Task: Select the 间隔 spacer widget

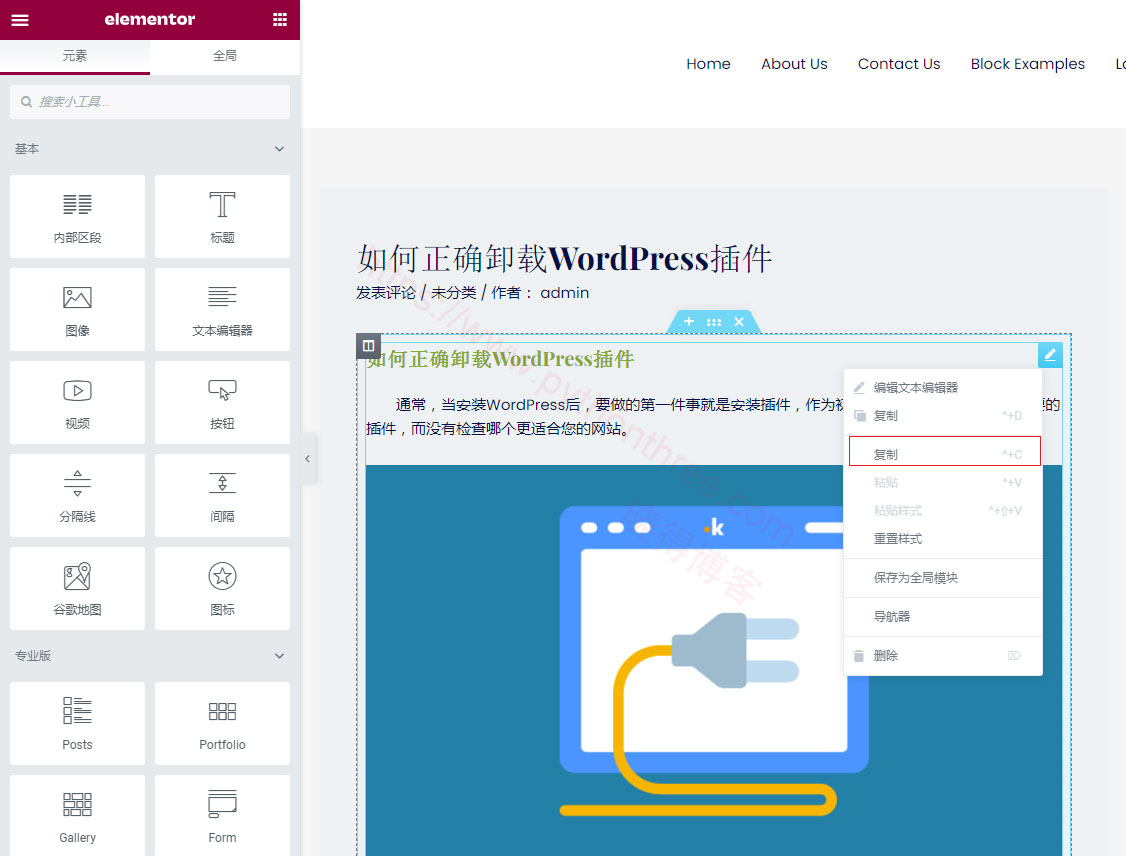Action: pos(223,496)
